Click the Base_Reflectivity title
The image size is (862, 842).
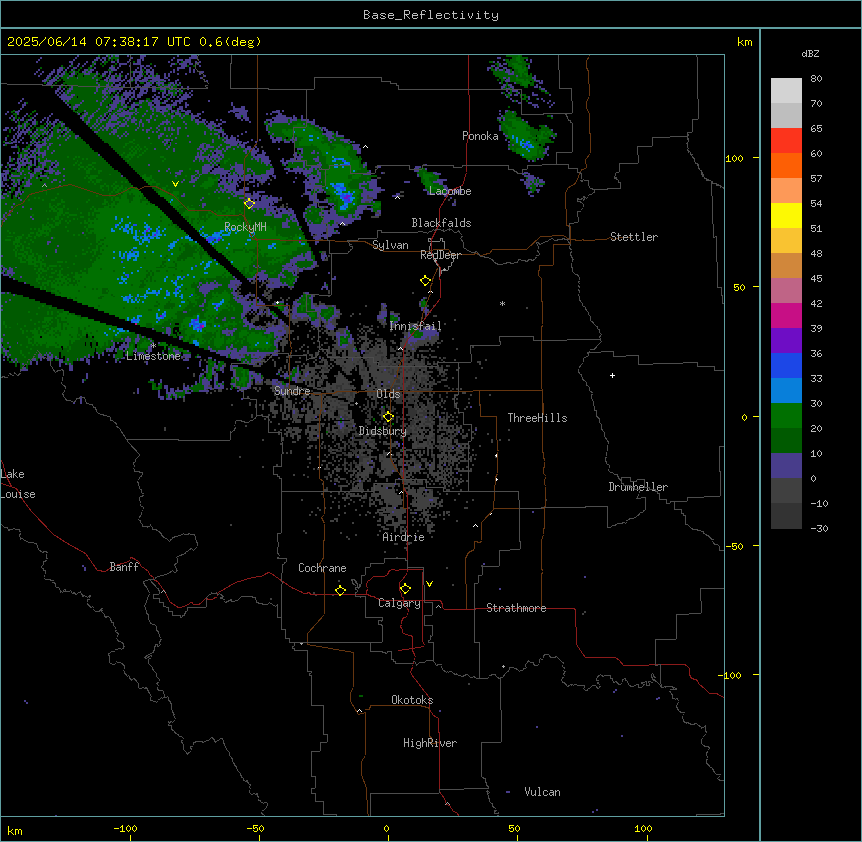(431, 15)
